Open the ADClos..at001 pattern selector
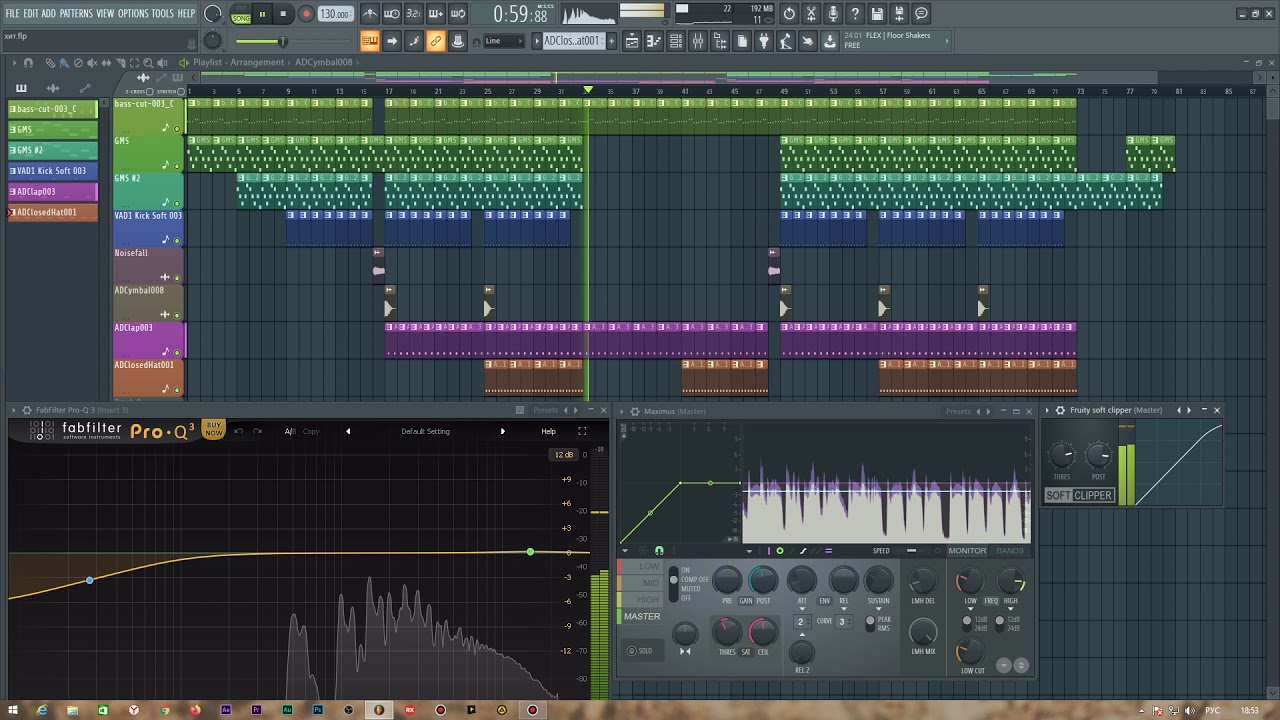This screenshot has height=720, width=1280. click(x=572, y=41)
